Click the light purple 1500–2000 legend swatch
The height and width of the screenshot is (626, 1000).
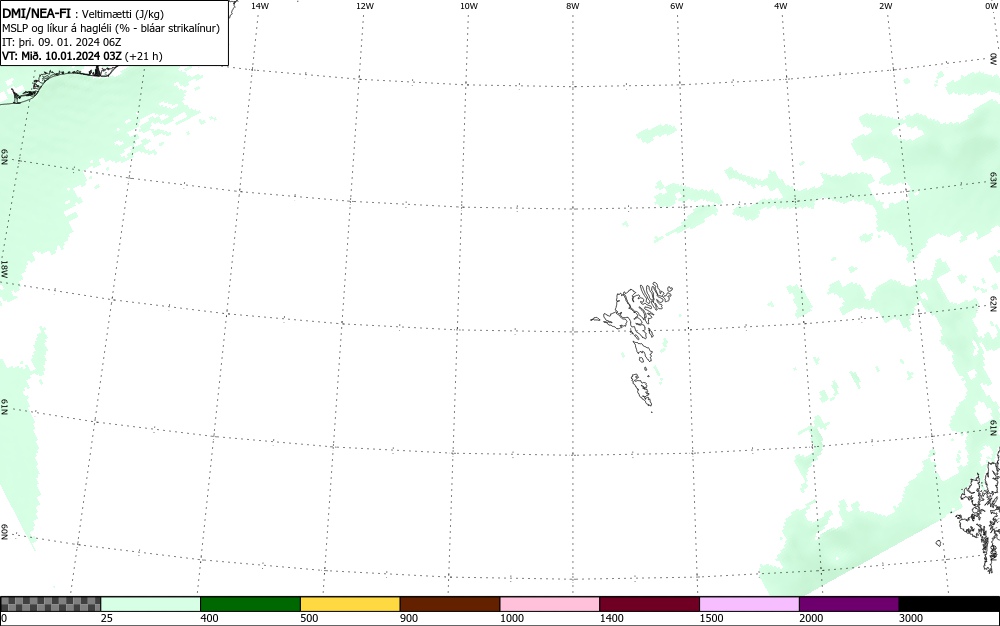coord(749,604)
